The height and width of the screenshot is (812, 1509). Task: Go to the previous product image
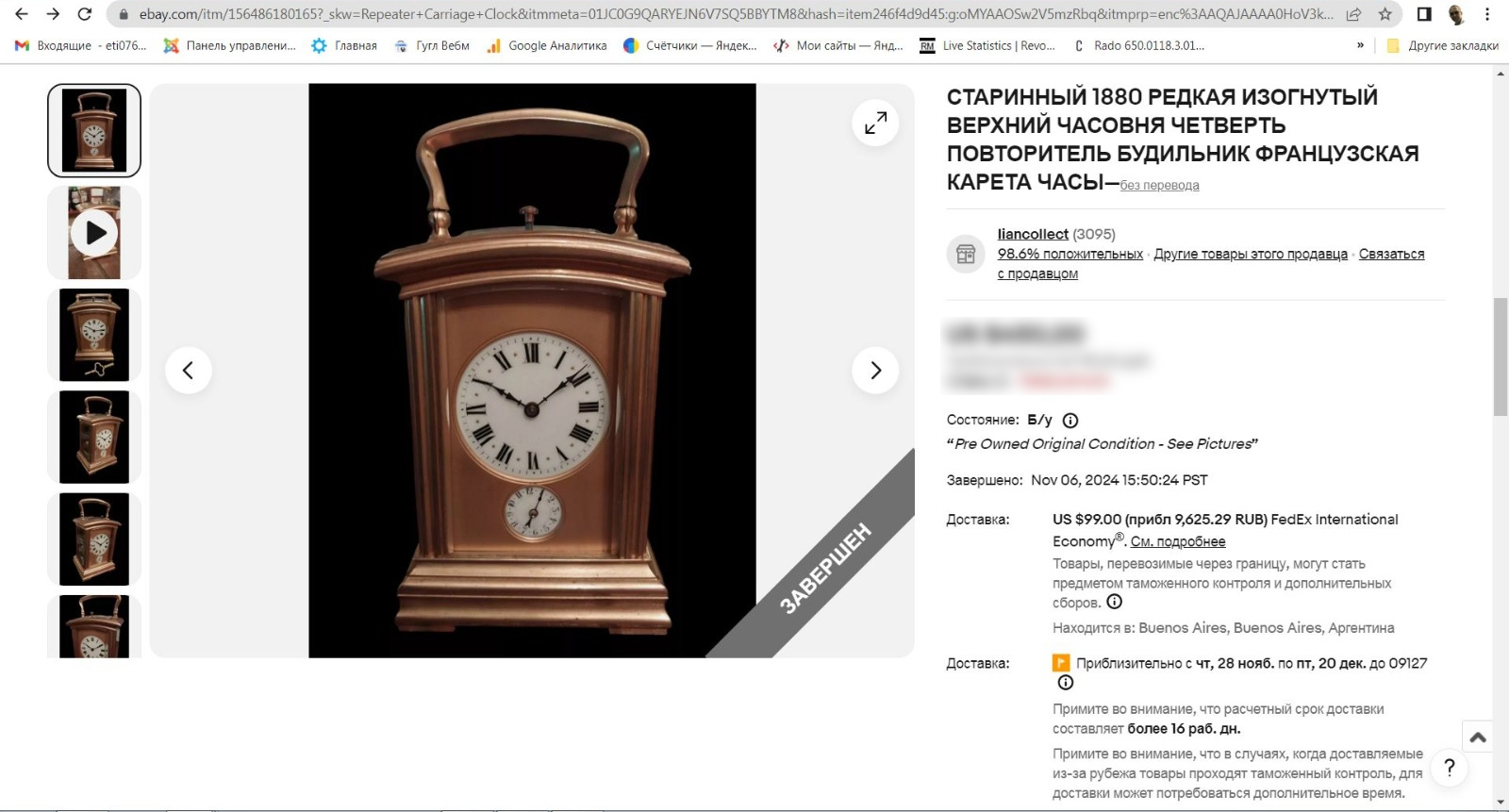click(189, 371)
